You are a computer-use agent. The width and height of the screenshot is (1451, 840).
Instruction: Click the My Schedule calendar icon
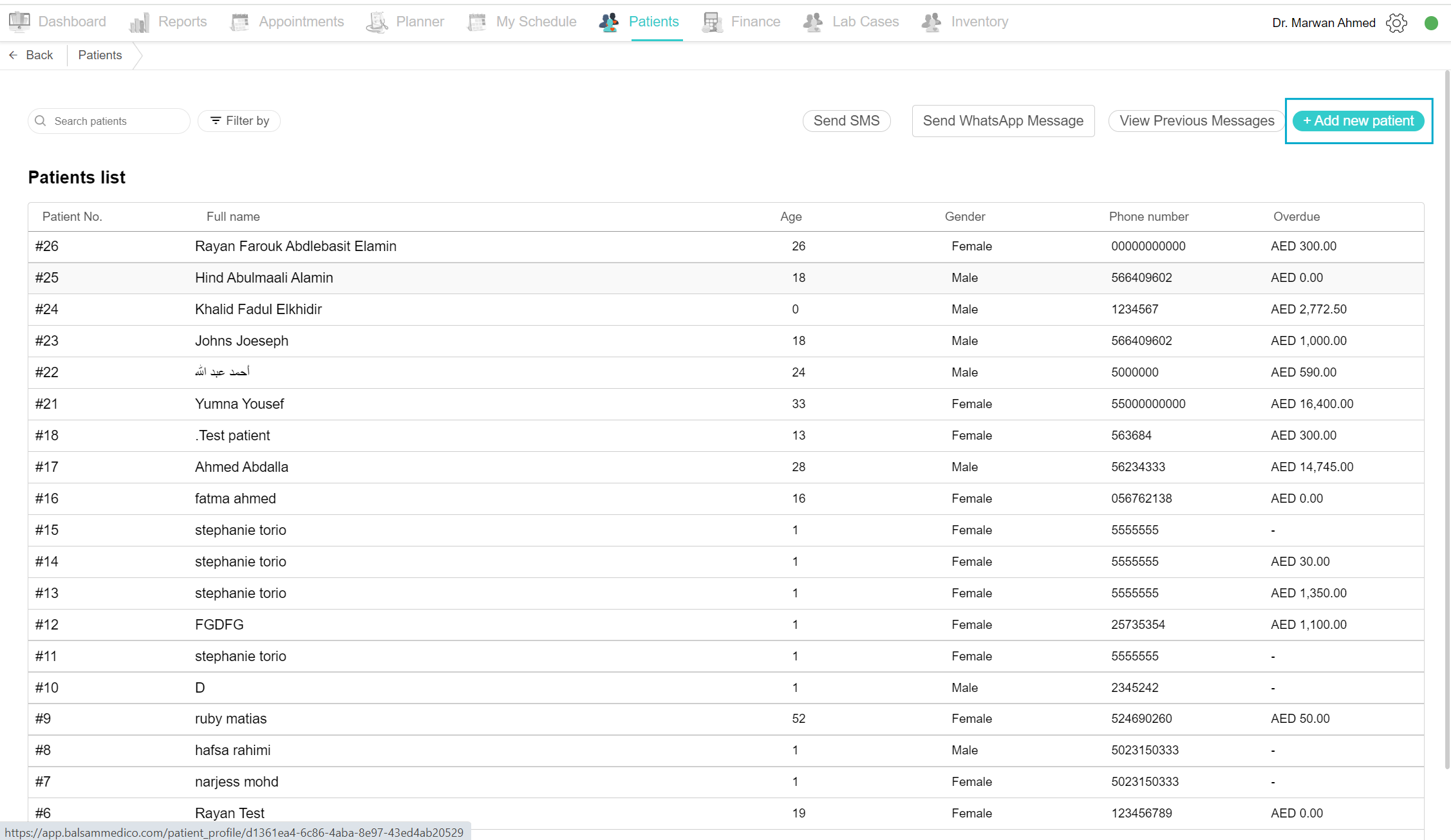pyautogui.click(x=477, y=23)
